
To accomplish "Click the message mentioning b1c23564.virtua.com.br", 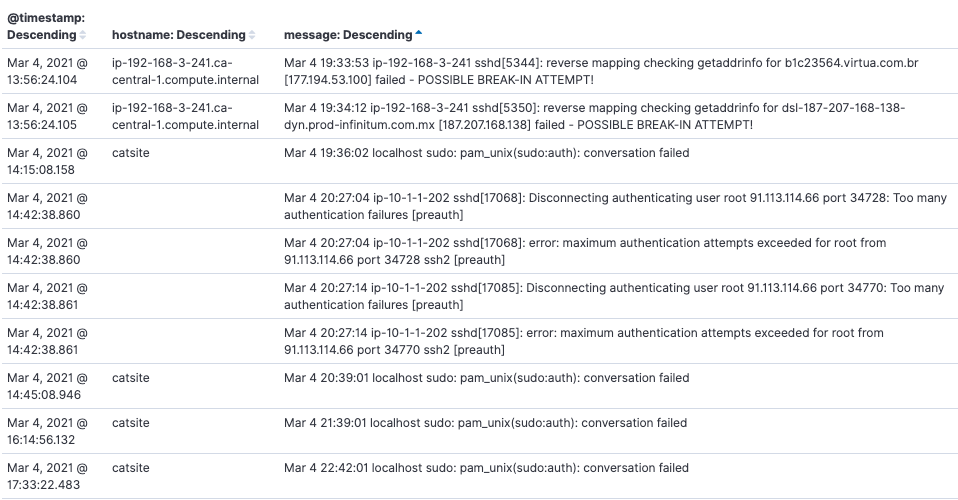I will [x=600, y=71].
